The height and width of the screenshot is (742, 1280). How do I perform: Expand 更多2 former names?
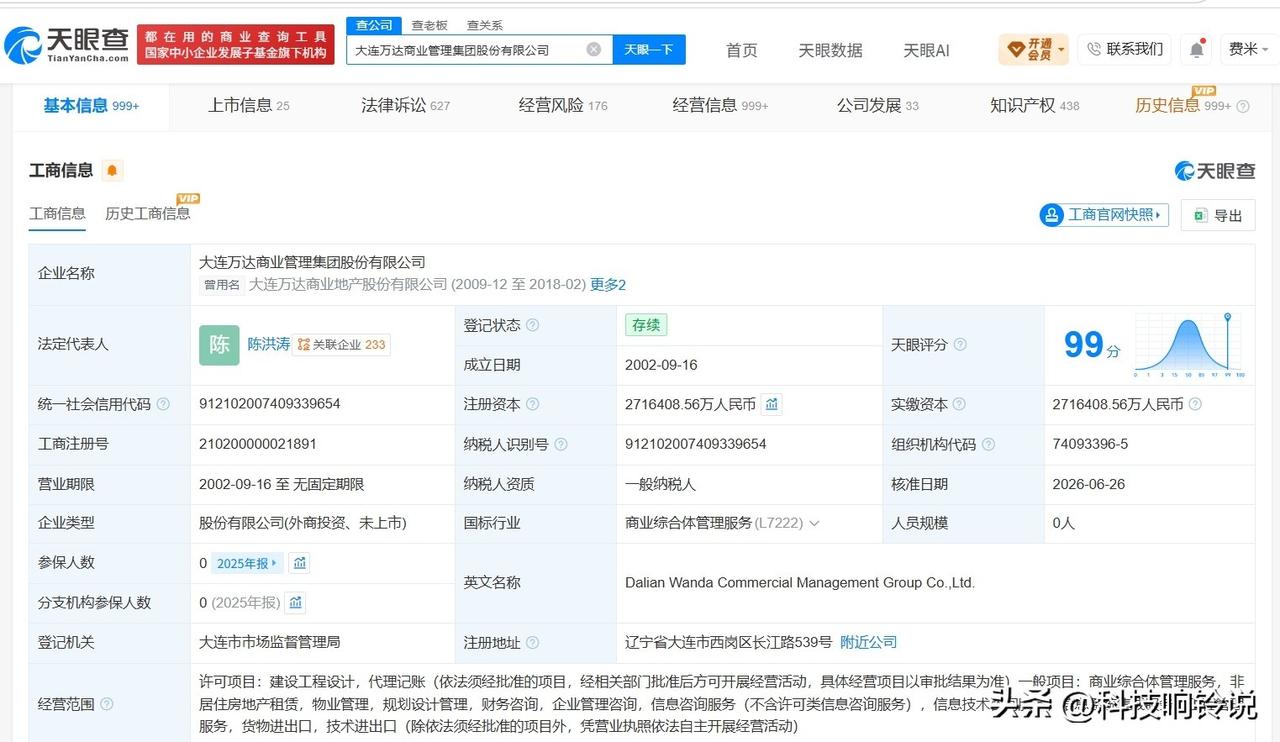point(608,285)
